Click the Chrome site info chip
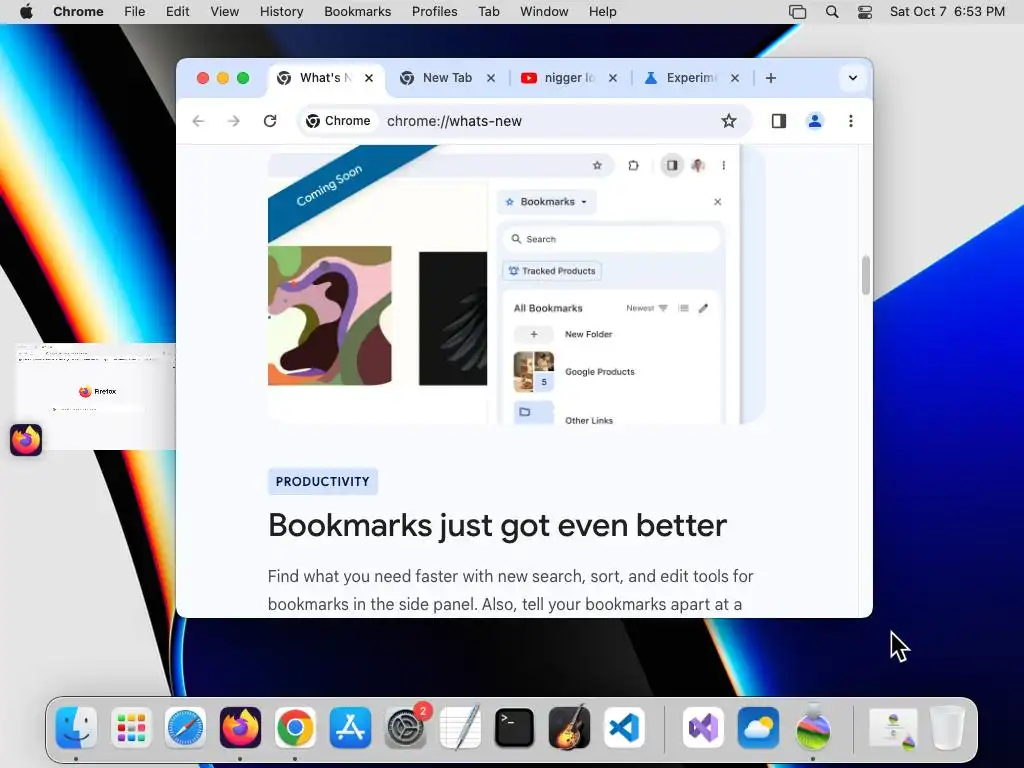The image size is (1024, 768). coord(338,121)
